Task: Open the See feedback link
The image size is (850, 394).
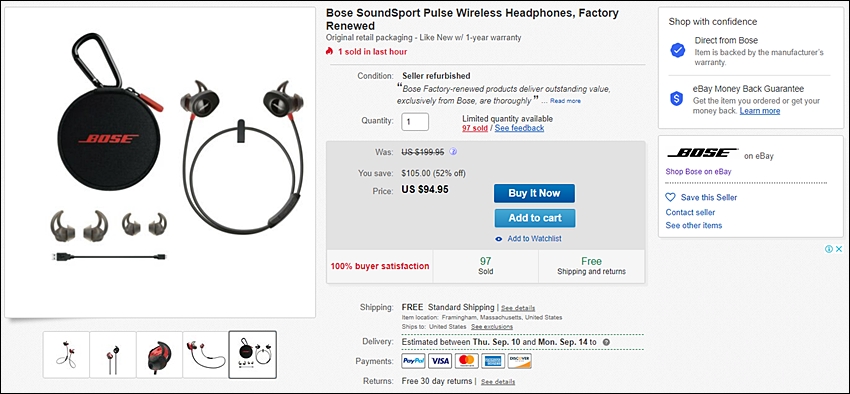Action: point(519,128)
